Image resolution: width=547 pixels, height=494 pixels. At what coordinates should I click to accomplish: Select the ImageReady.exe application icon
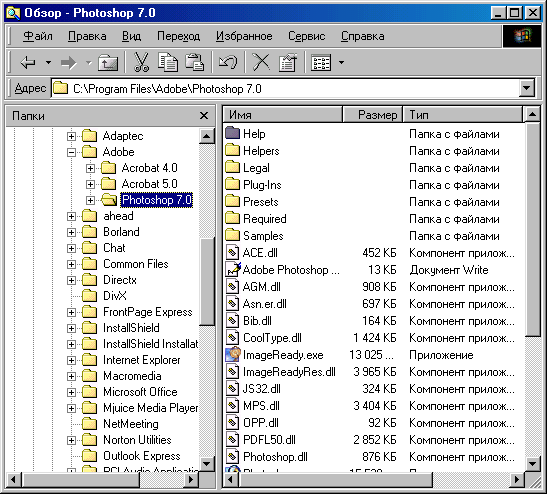[x=233, y=355]
